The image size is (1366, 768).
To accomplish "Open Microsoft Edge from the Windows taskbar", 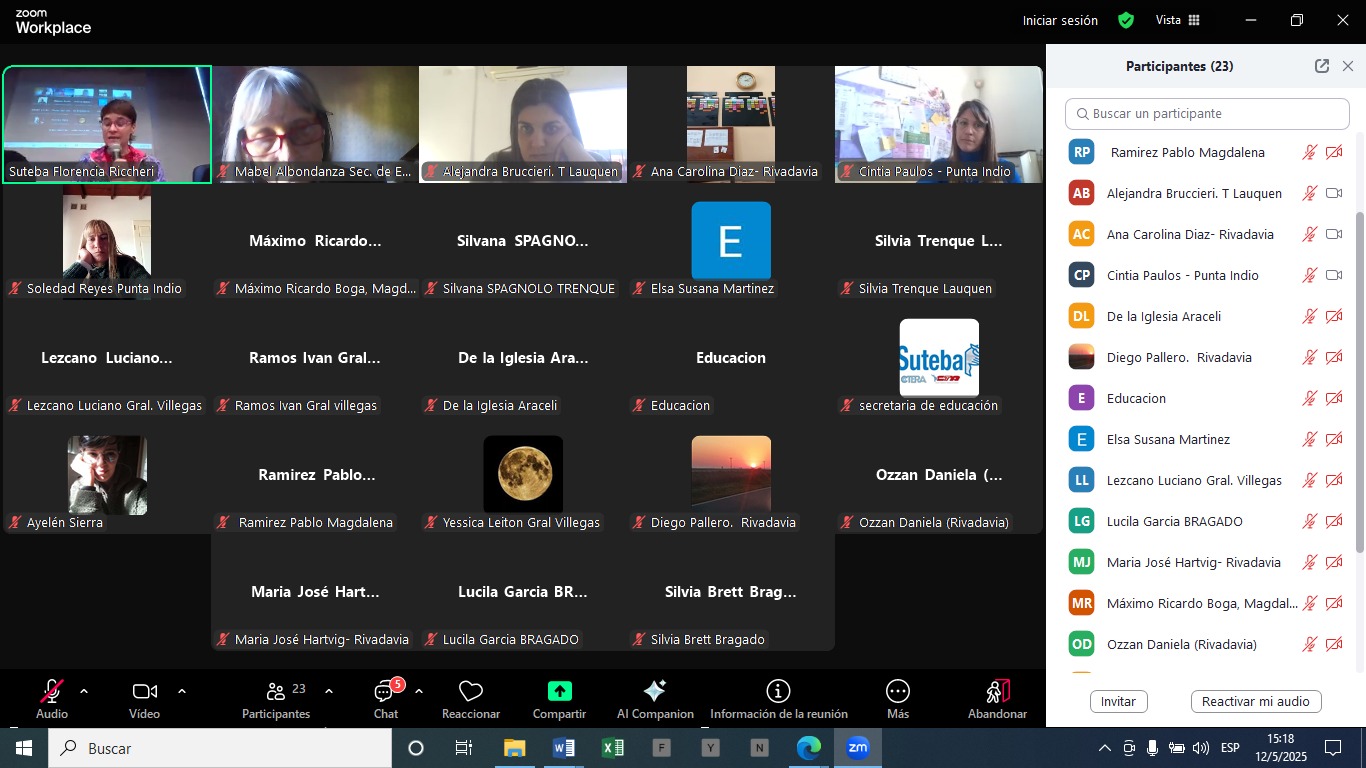I will pyautogui.click(x=808, y=748).
